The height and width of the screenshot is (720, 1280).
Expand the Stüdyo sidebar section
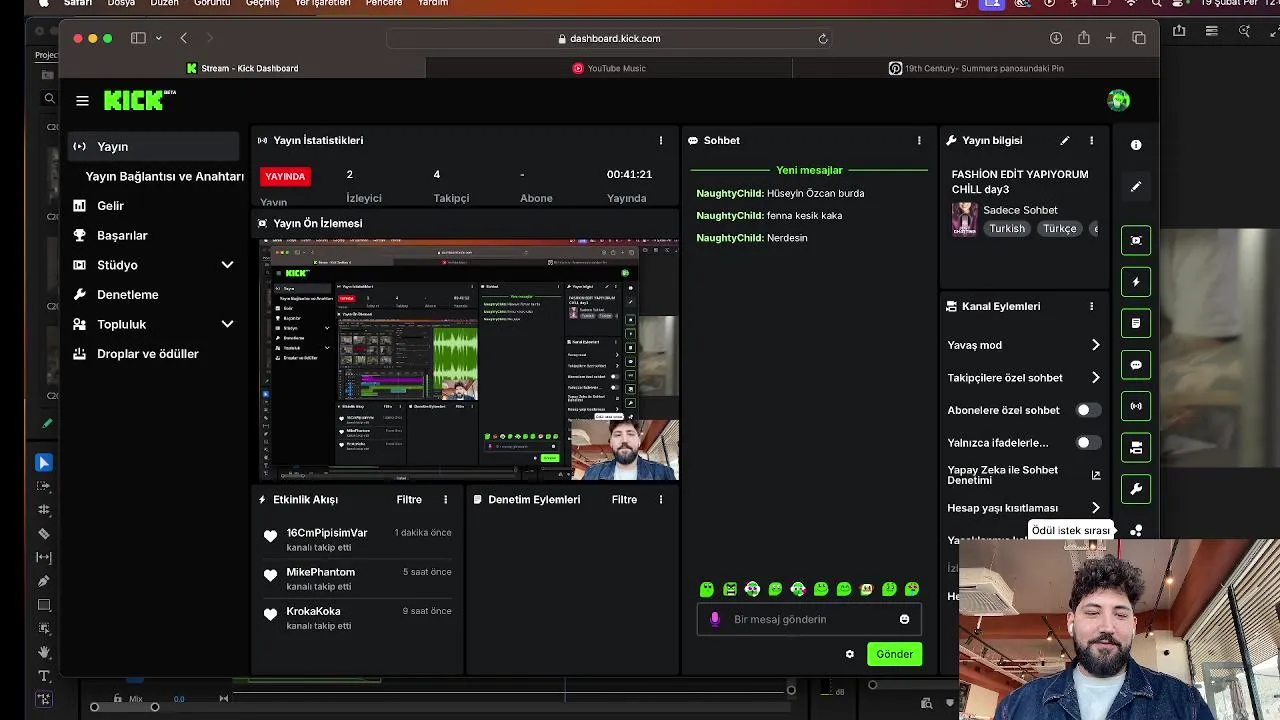tap(227, 265)
